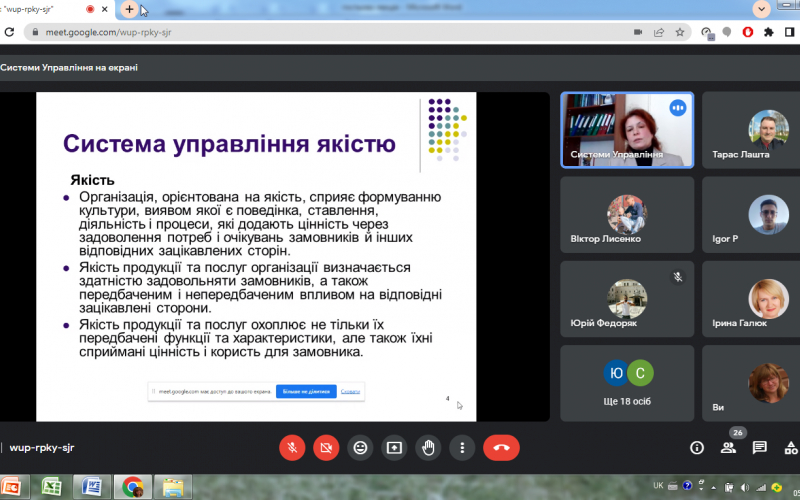Click the UK language indicator in tray
Screen dimensions: 800x500
click(658, 486)
